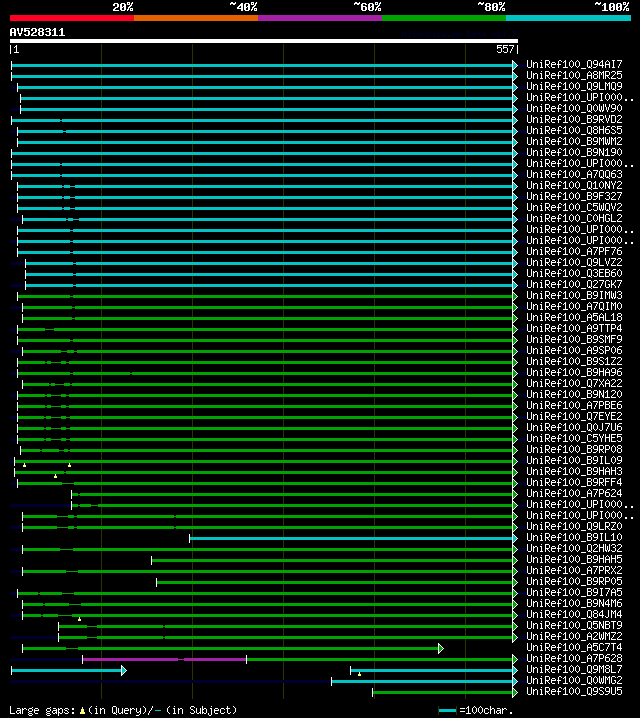Click the UniRef100_Q84JM4 label
Viewport: 640px width, 718px height.
point(574,614)
